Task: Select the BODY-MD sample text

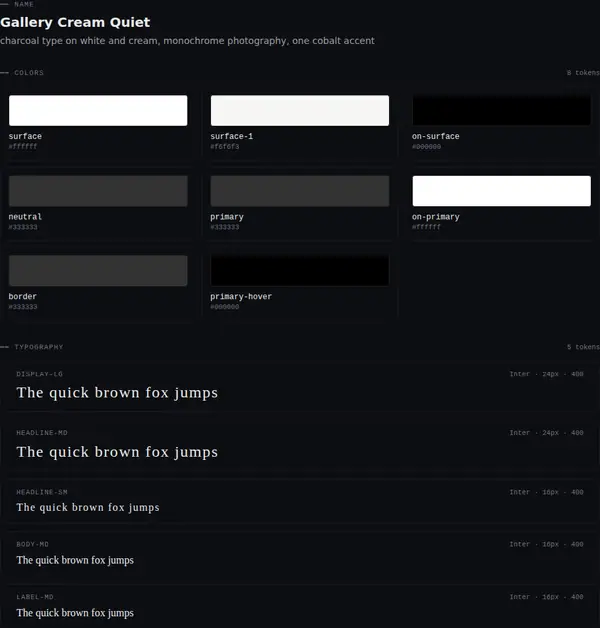Action: [75, 560]
